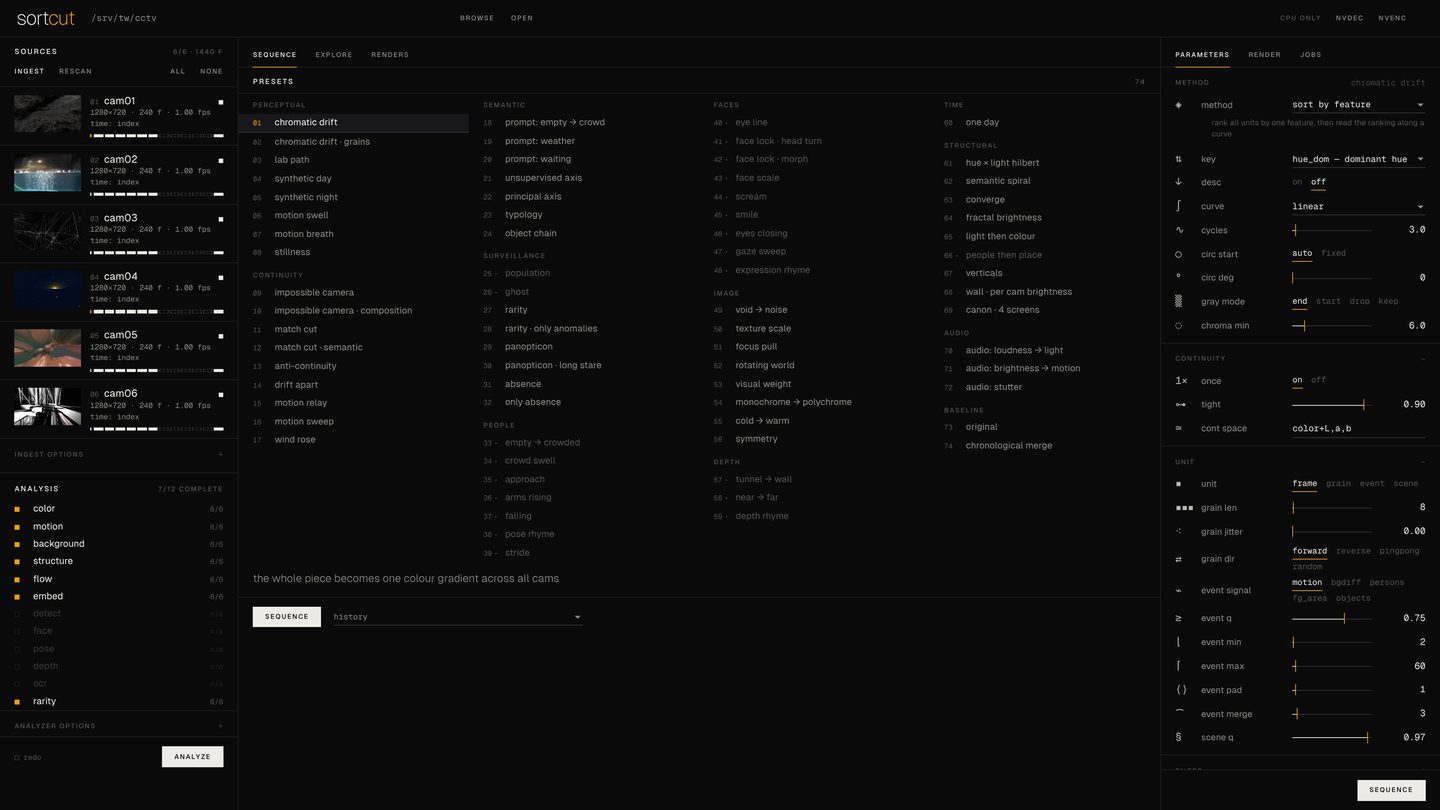This screenshot has width=1440, height=810.
Task: Click the three-squares icon beside grain len
Action: (1184, 508)
